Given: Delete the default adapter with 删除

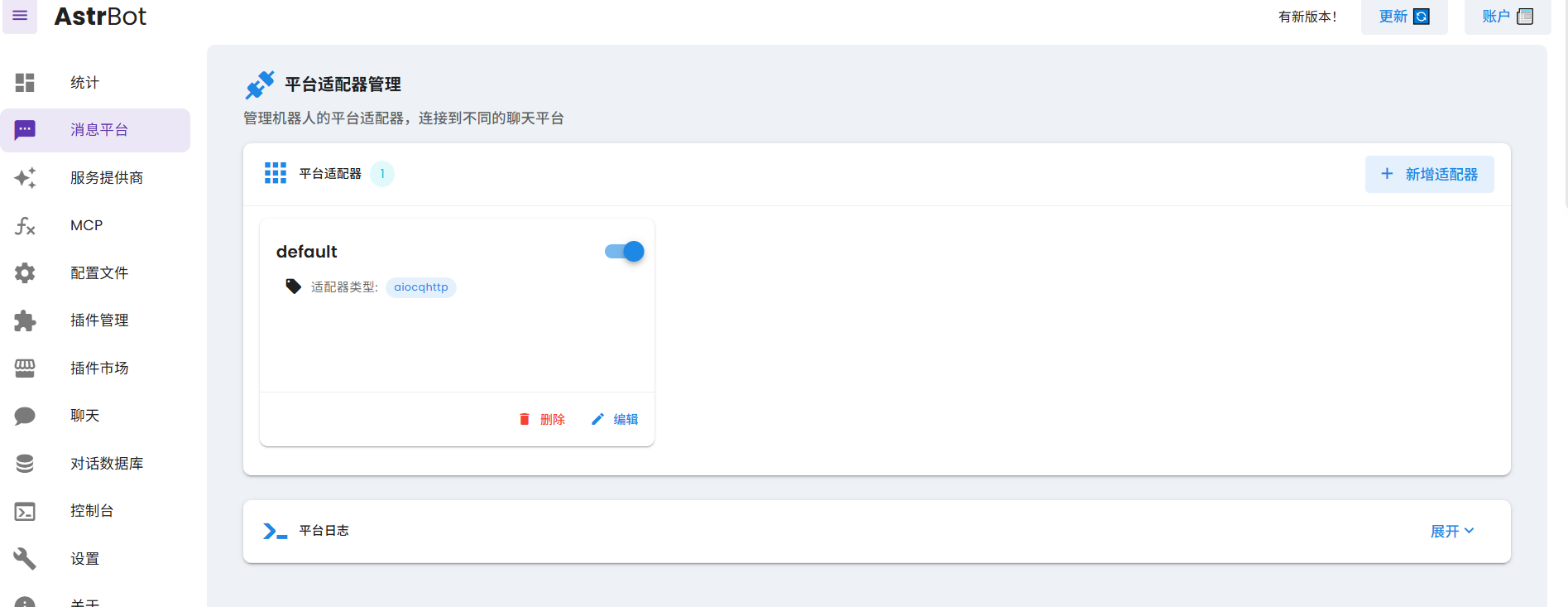Looking at the screenshot, I should (542, 420).
